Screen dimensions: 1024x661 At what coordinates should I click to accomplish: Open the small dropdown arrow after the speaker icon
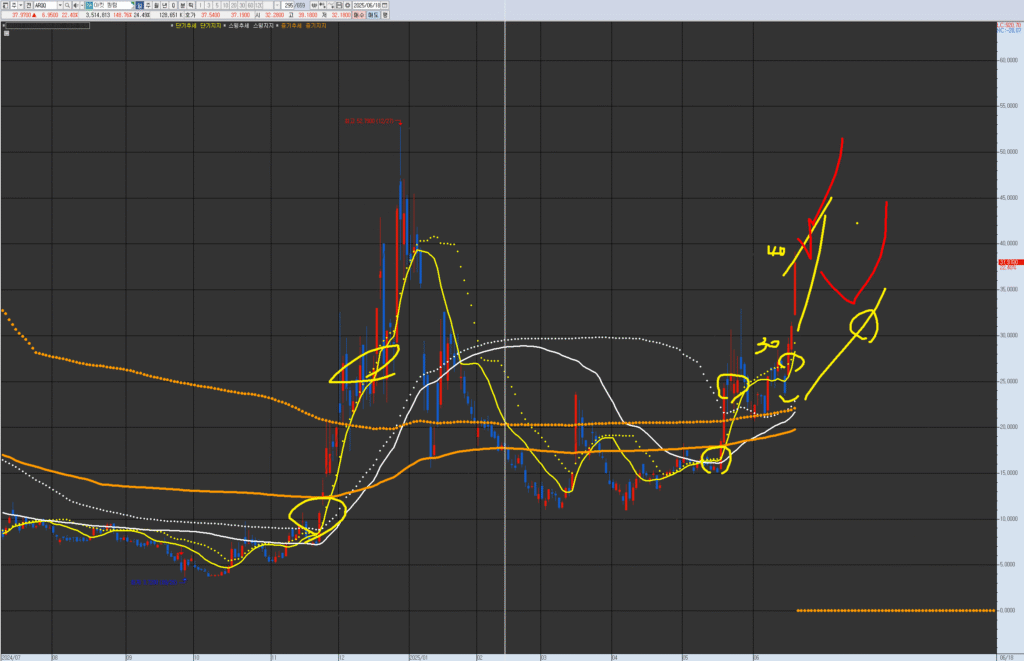82,5
